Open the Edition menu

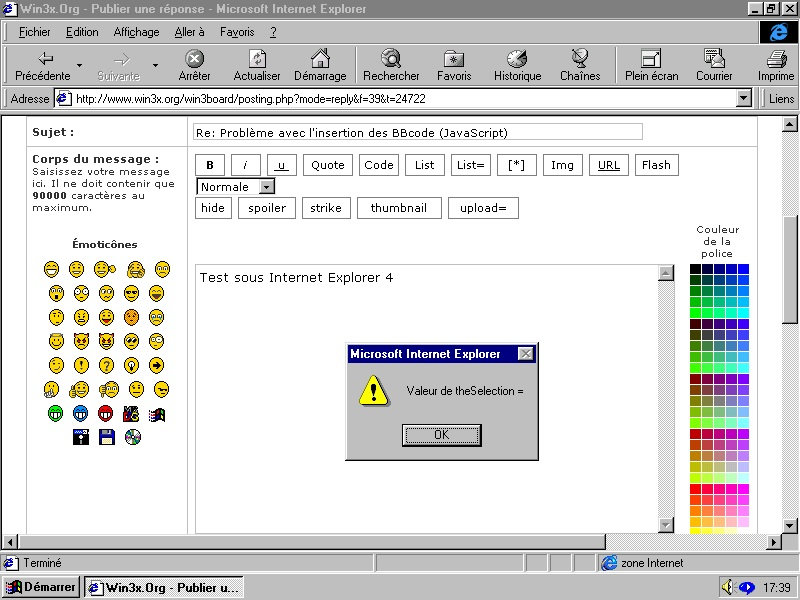pos(82,32)
